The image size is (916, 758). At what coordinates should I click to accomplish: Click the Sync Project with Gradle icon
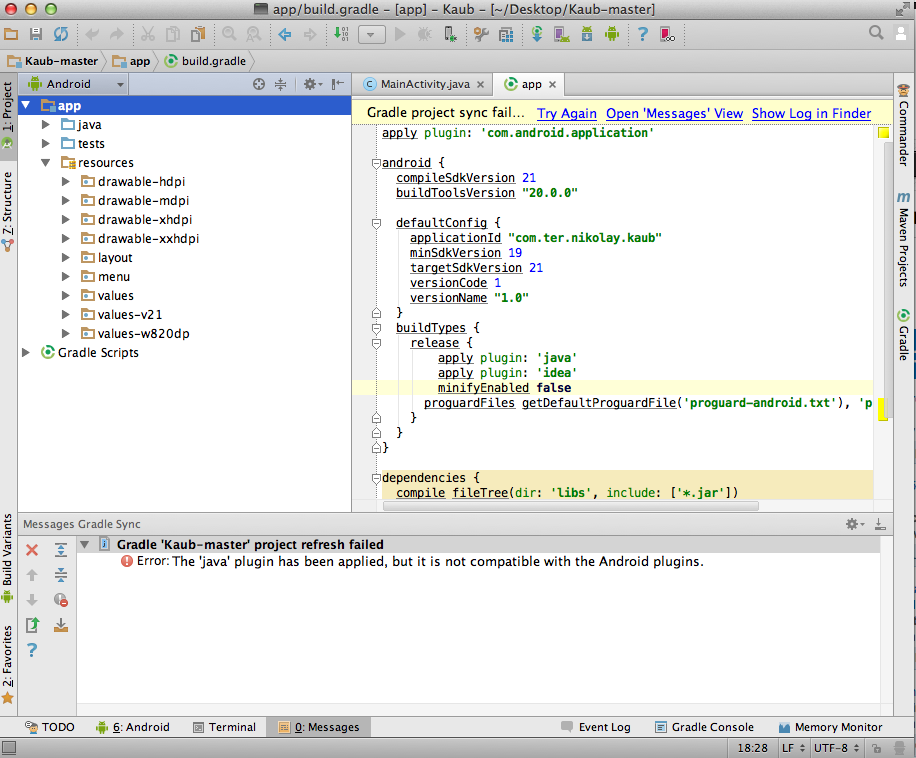[537, 34]
